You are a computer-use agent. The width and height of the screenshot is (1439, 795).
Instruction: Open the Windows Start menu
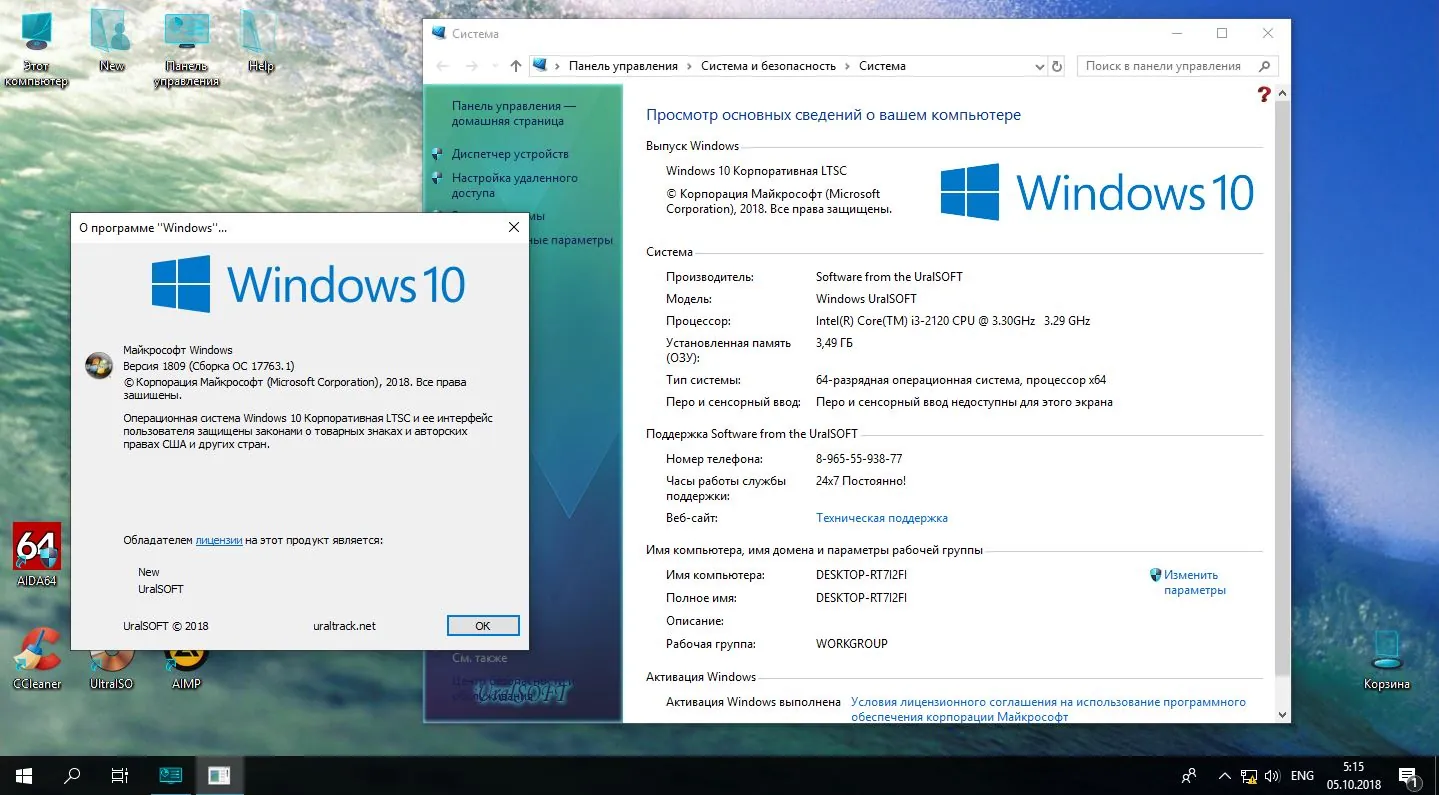[24, 775]
